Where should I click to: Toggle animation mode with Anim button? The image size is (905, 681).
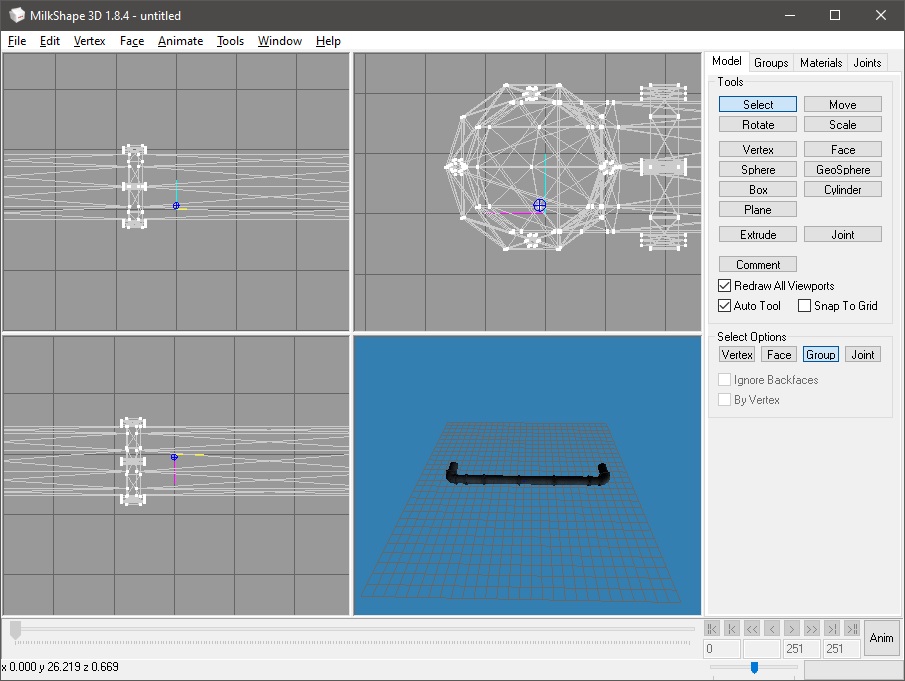(881, 638)
